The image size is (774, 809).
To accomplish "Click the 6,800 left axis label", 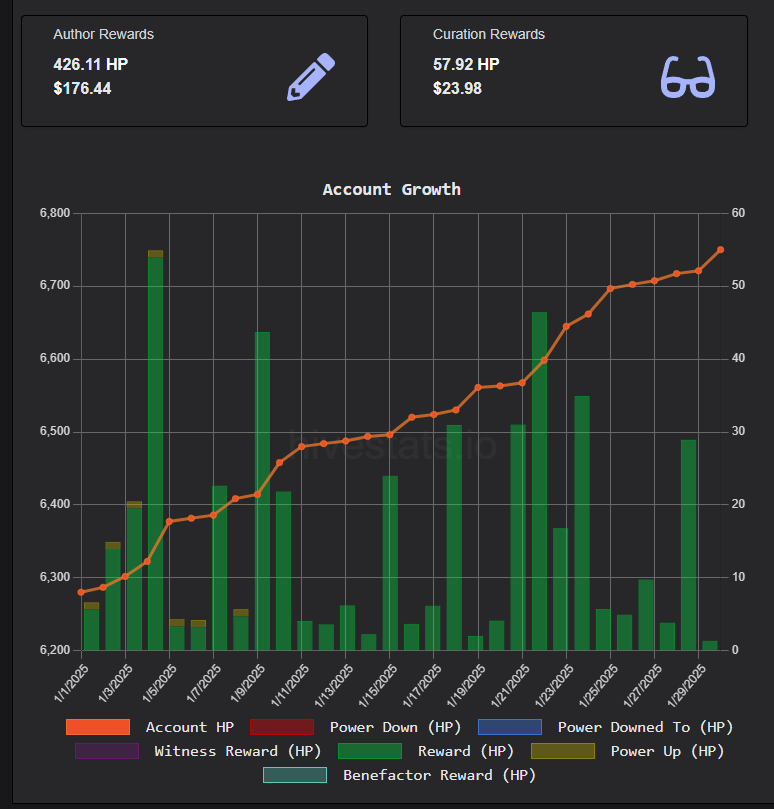I will click(55, 213).
